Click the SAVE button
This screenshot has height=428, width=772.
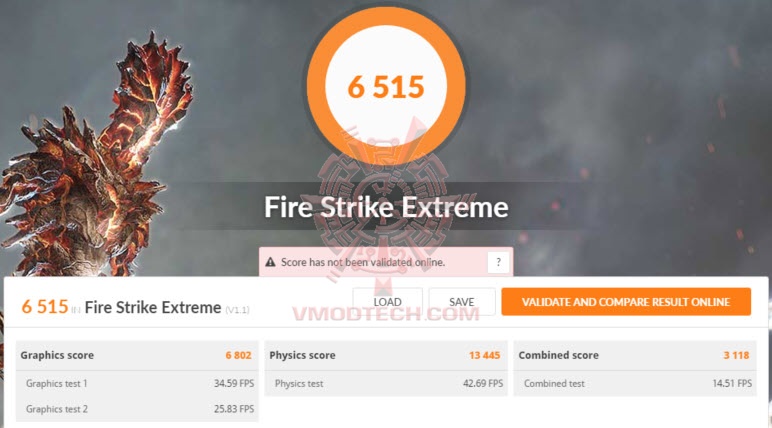coord(462,302)
